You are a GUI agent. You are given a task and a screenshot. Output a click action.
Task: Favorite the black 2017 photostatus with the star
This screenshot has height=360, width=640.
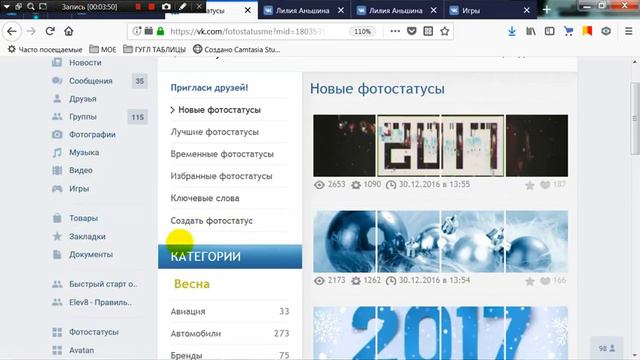(x=530, y=185)
